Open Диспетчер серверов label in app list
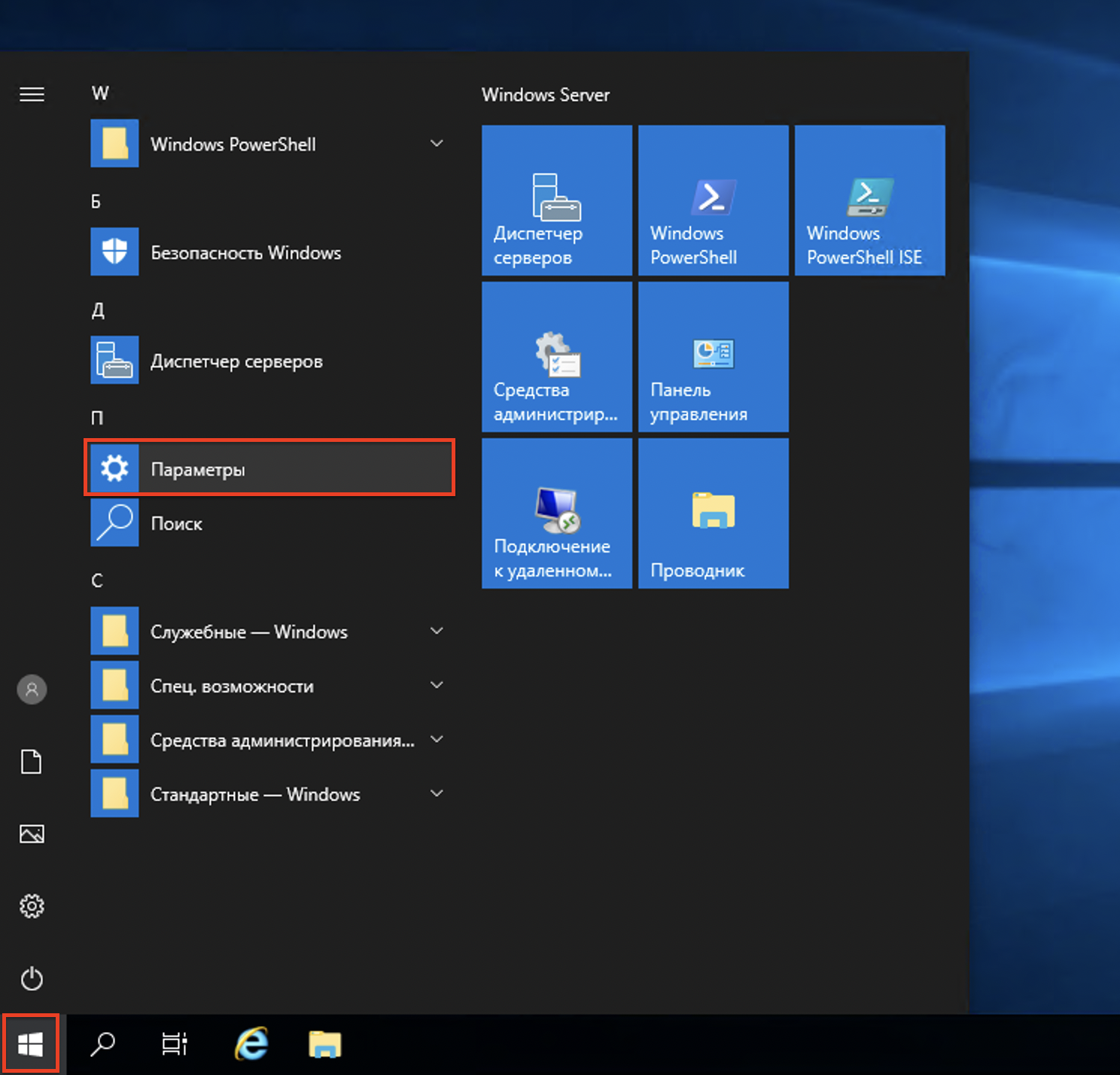The height and width of the screenshot is (1075, 1120). (x=236, y=361)
